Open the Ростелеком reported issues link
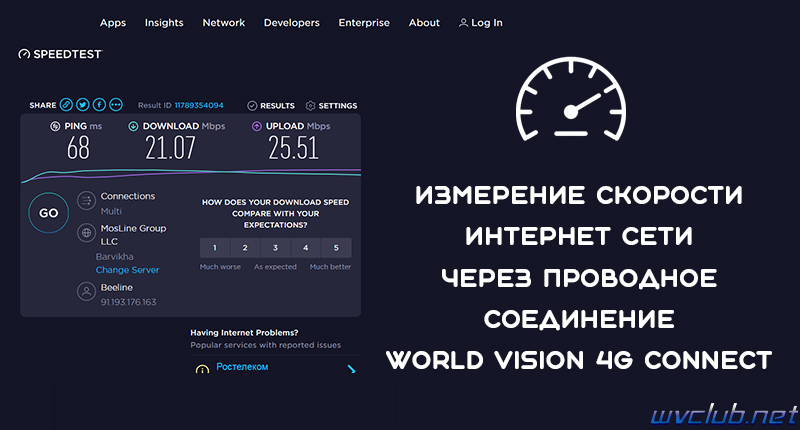Viewport: 800px width, 430px height. point(242,367)
